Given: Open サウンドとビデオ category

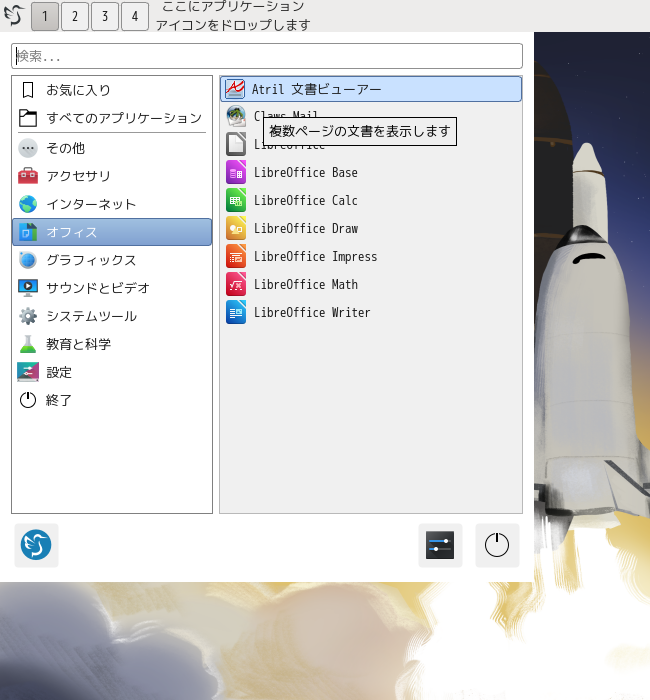Looking at the screenshot, I should tap(112, 288).
